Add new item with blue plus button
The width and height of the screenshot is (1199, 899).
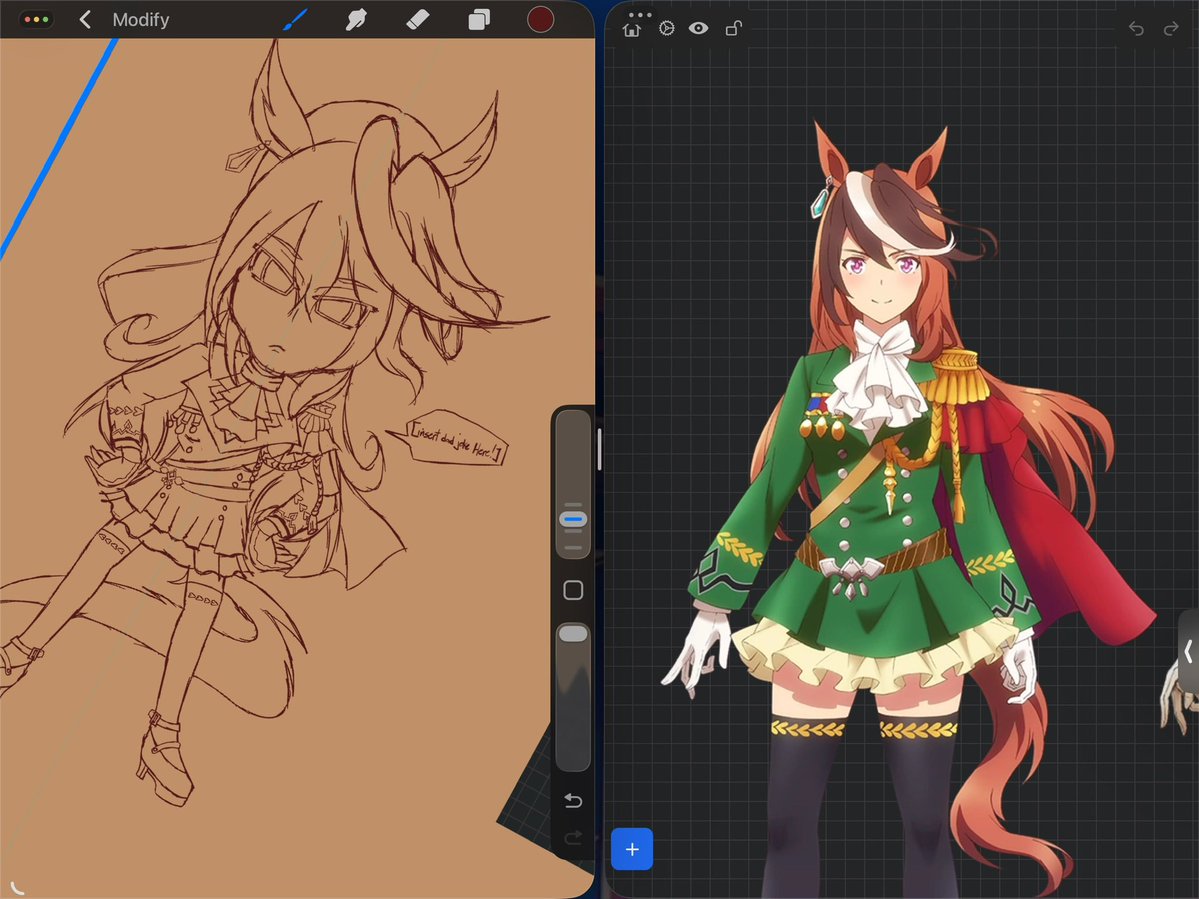632,849
